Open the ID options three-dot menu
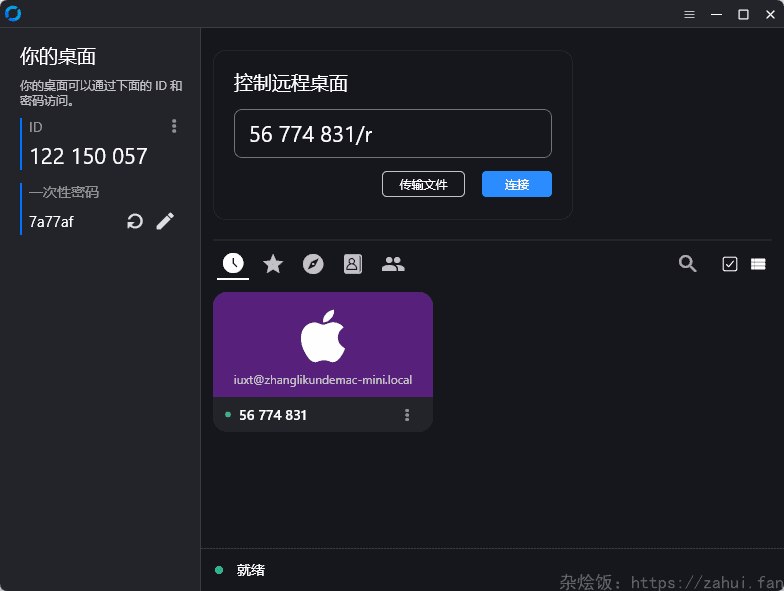784x591 pixels. (x=174, y=126)
